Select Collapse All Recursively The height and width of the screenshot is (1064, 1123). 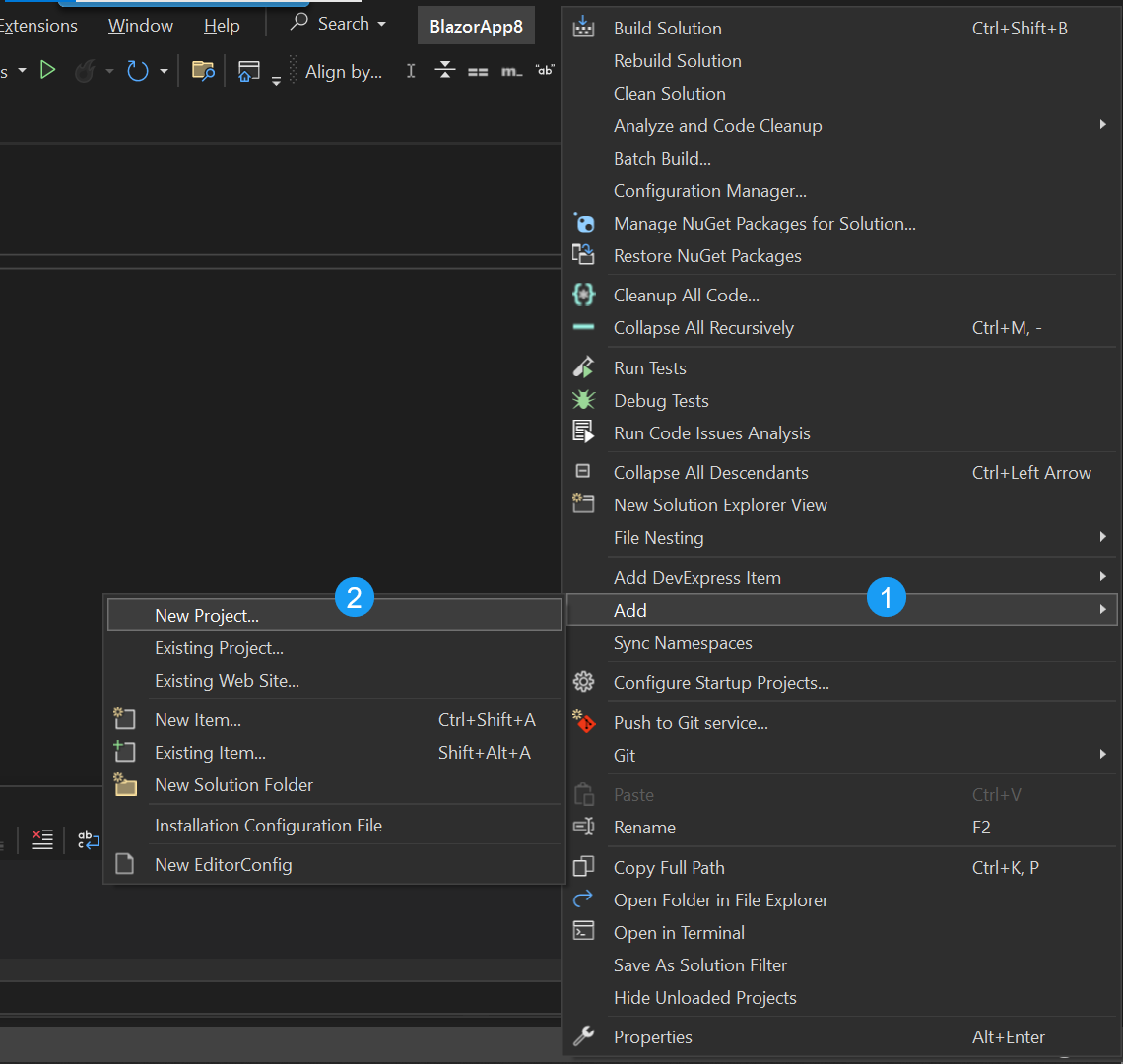coord(841,328)
